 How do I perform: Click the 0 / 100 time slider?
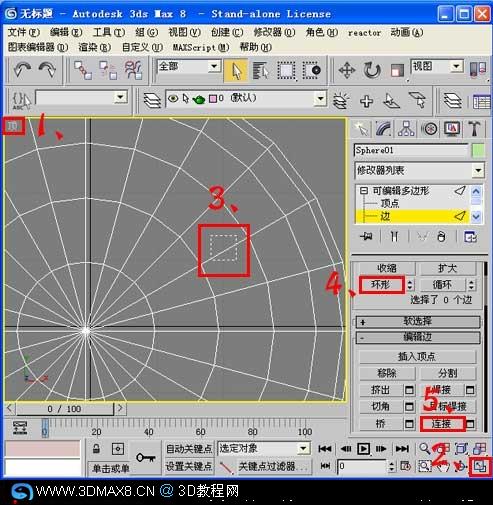(65, 409)
